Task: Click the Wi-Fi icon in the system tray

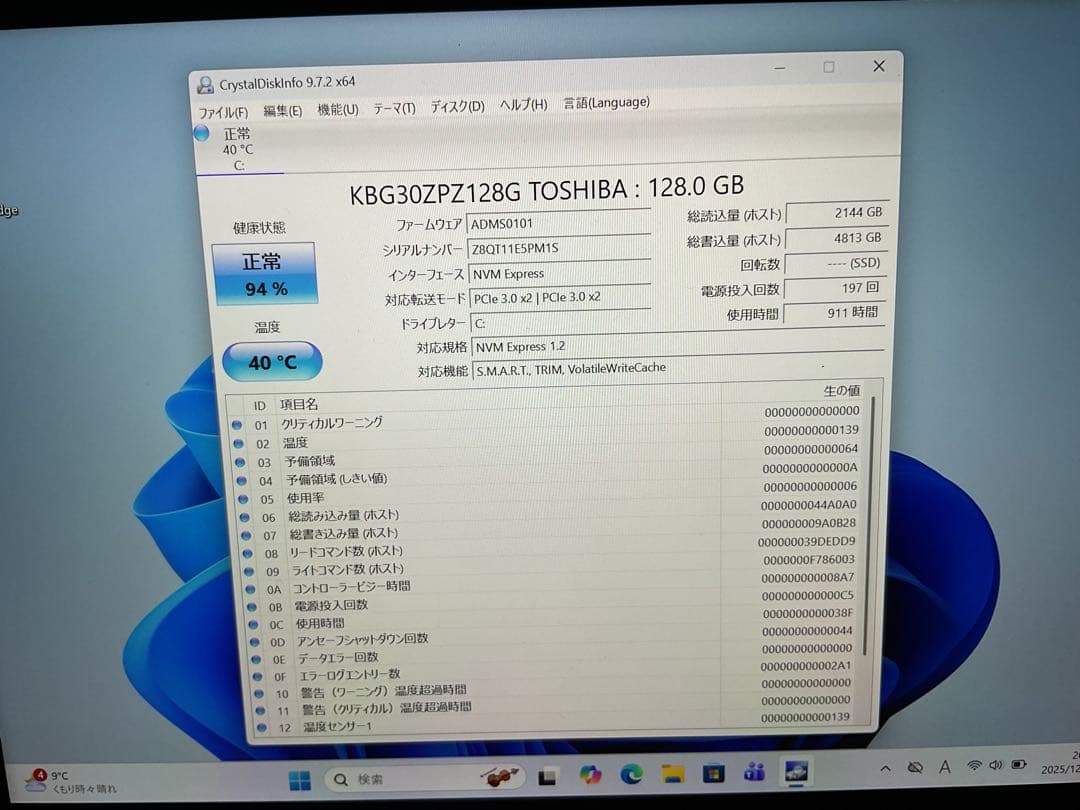Action: pos(973,767)
